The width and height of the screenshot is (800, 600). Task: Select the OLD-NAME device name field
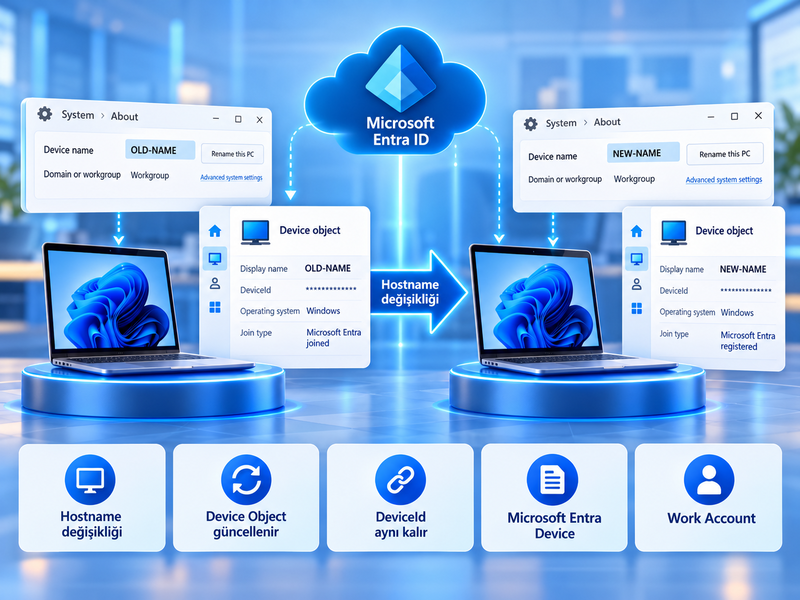160,150
